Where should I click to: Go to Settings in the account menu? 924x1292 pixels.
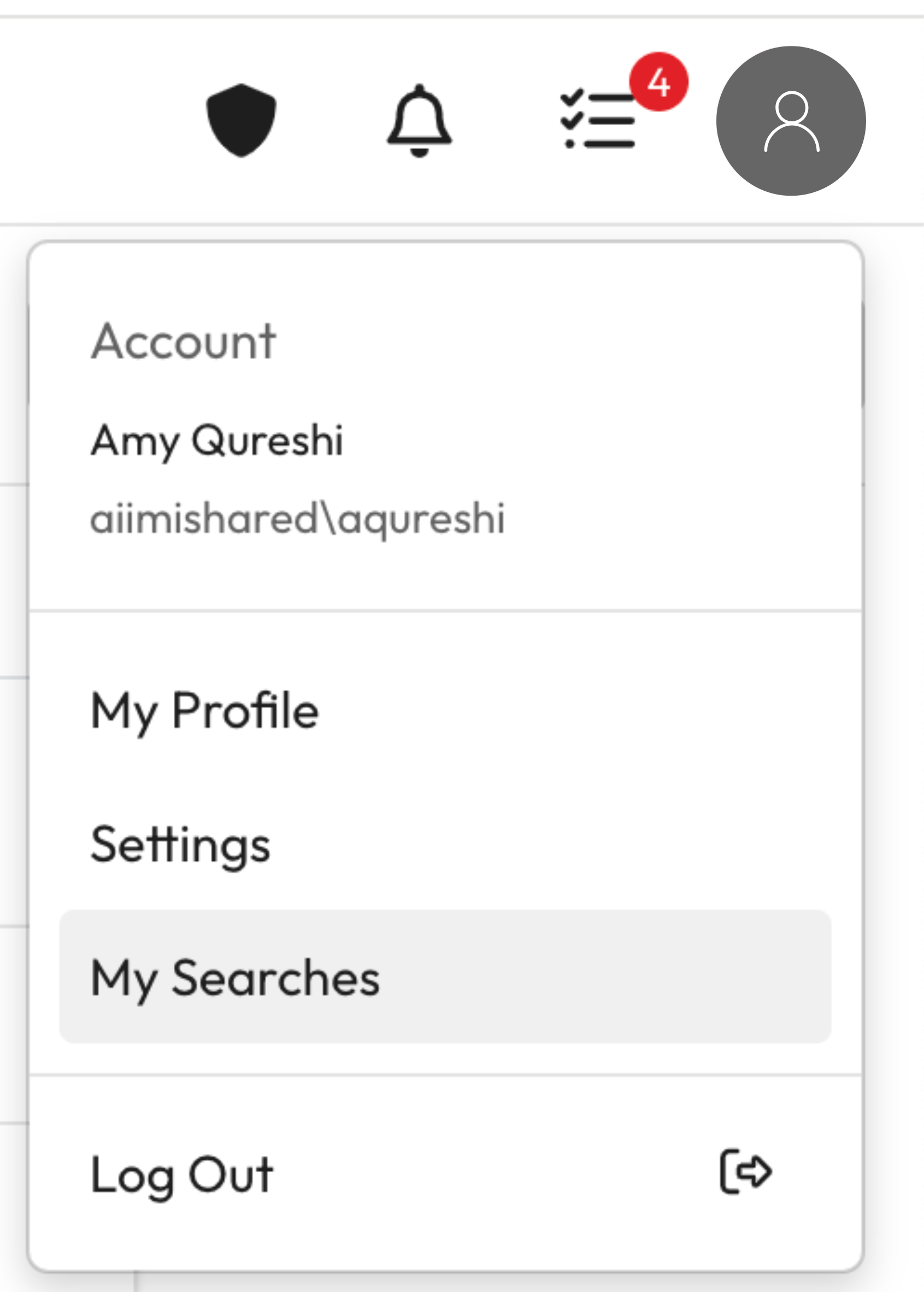(x=180, y=845)
